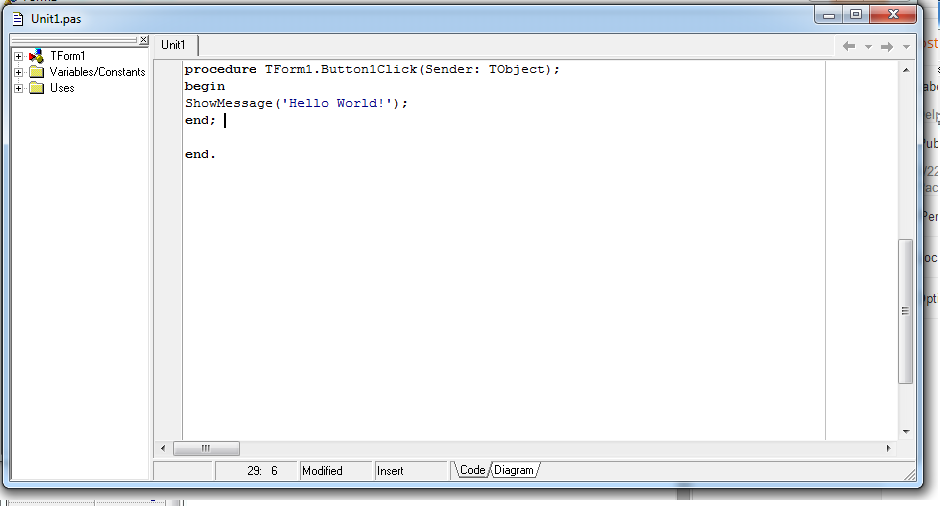Expand the Variables/Constants tree node

point(19,73)
